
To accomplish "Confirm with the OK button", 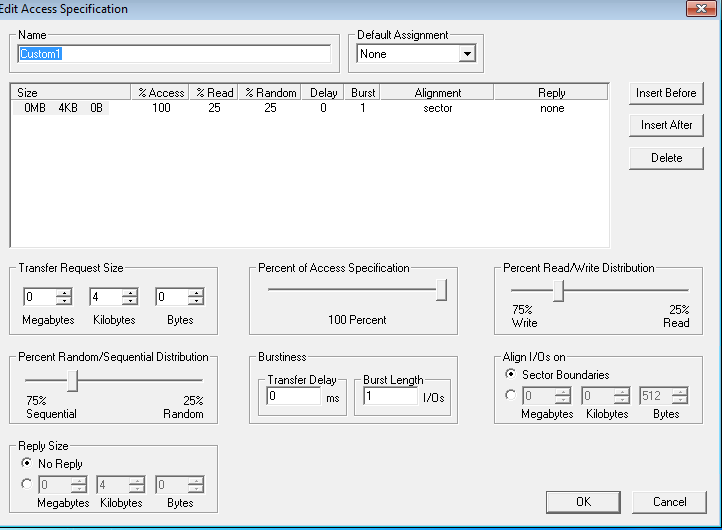I will coord(583,501).
